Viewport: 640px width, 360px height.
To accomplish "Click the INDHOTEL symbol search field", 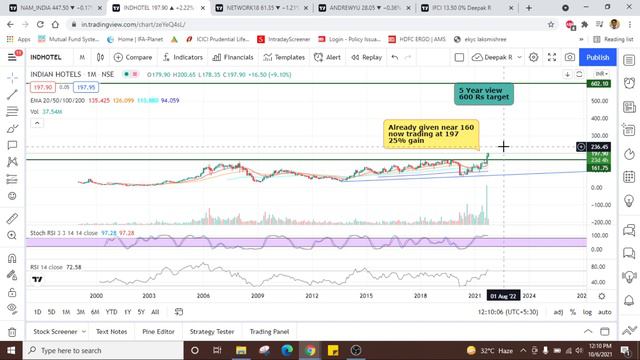I will tap(46, 58).
